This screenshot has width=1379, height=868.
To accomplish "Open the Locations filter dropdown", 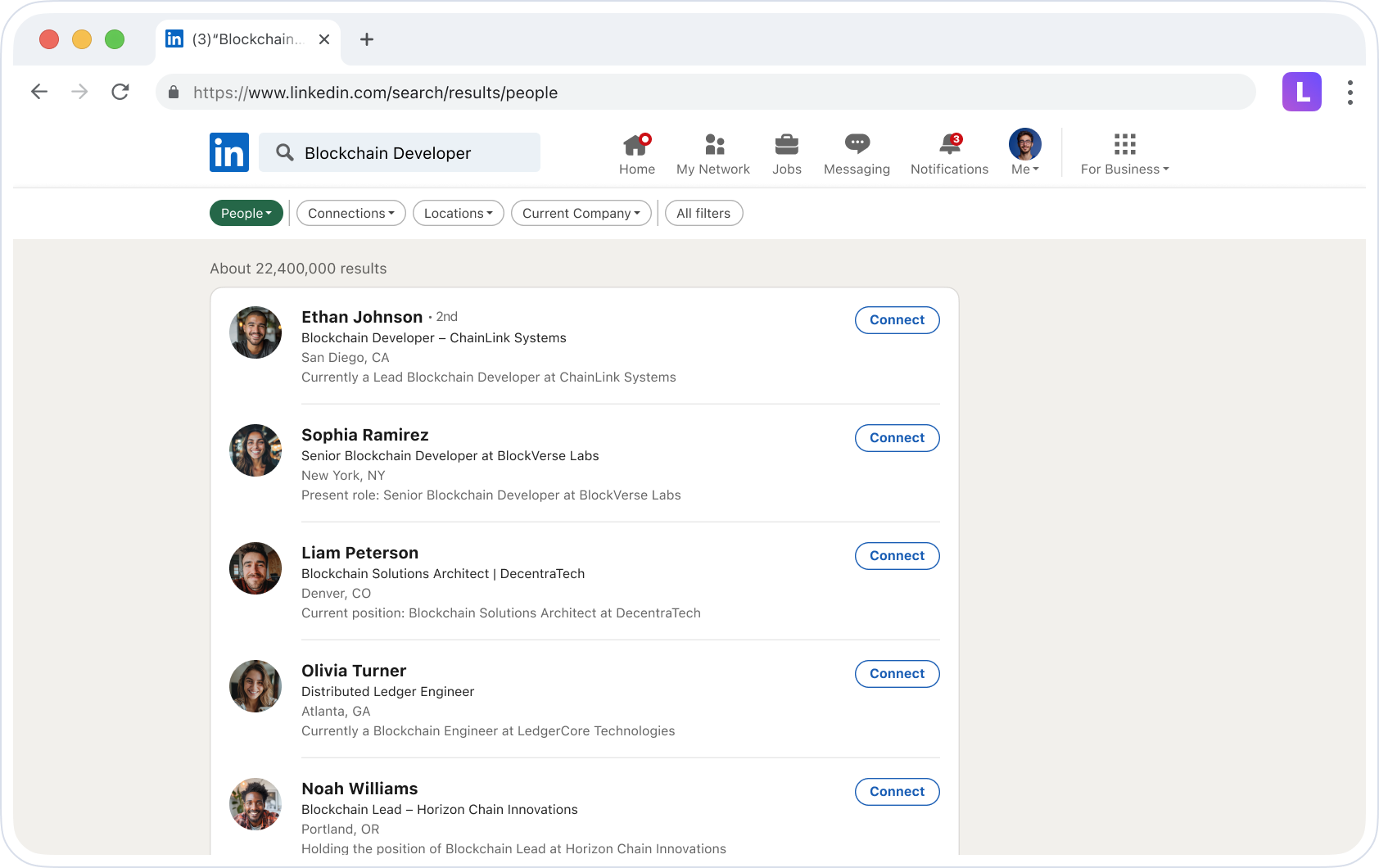I will 458,213.
